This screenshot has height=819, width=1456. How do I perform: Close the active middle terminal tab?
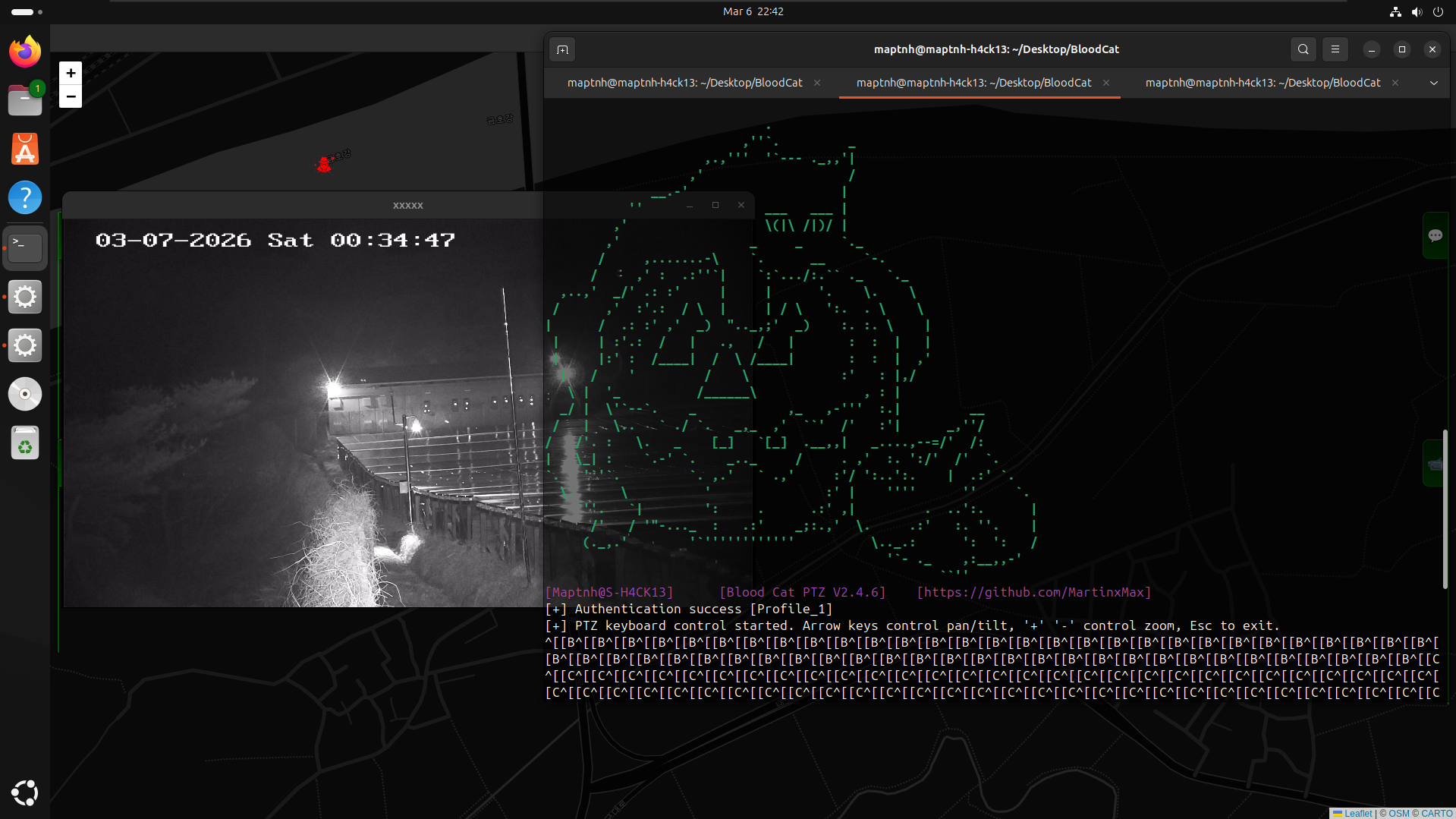click(x=1106, y=83)
